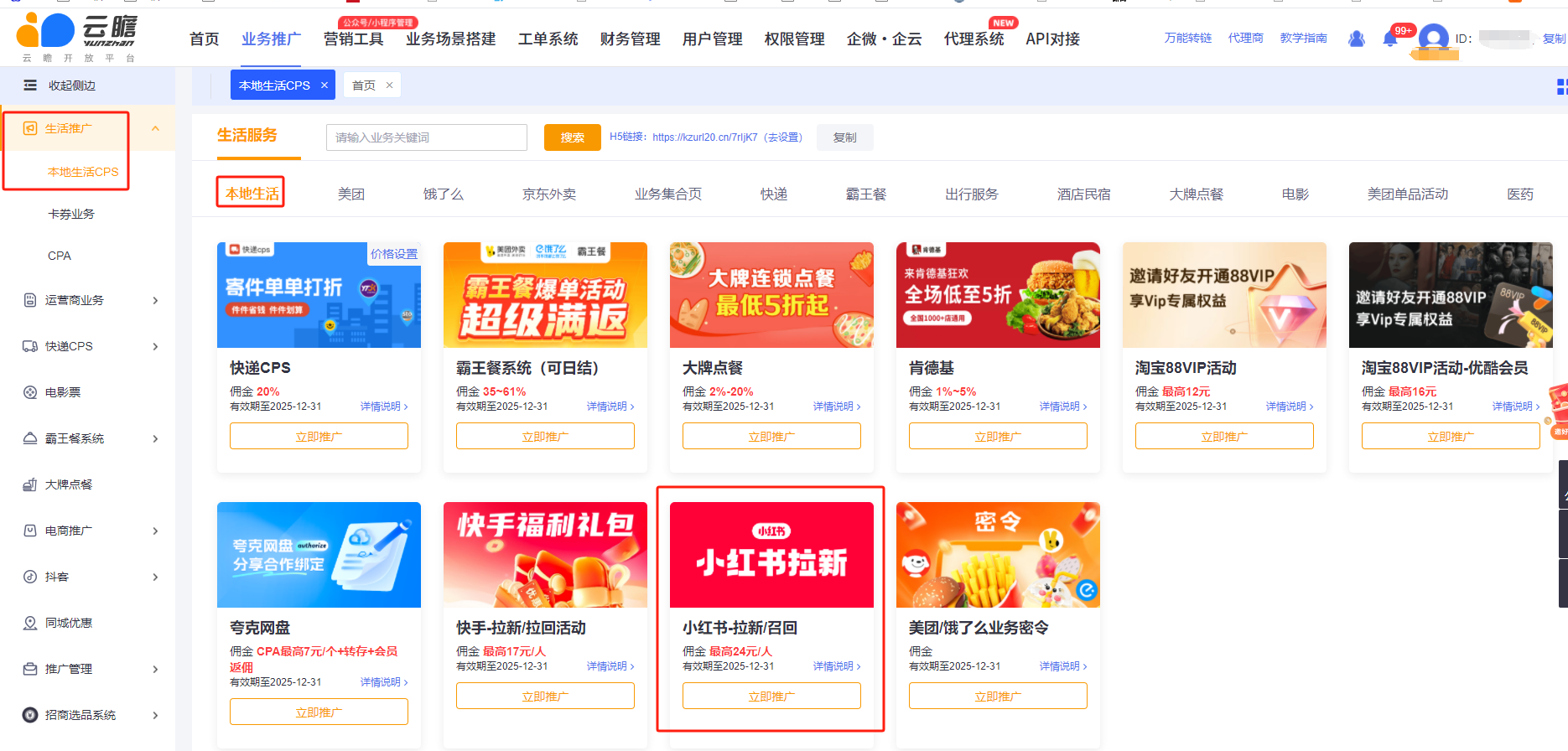1568x751 pixels.
Task: Click the 云瞻 logo
Action: pos(77,38)
